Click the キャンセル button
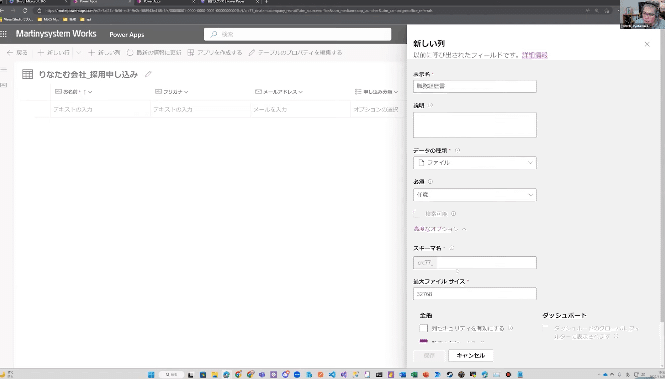Screen dimensions: 665x379 pyautogui.click(x=470, y=355)
